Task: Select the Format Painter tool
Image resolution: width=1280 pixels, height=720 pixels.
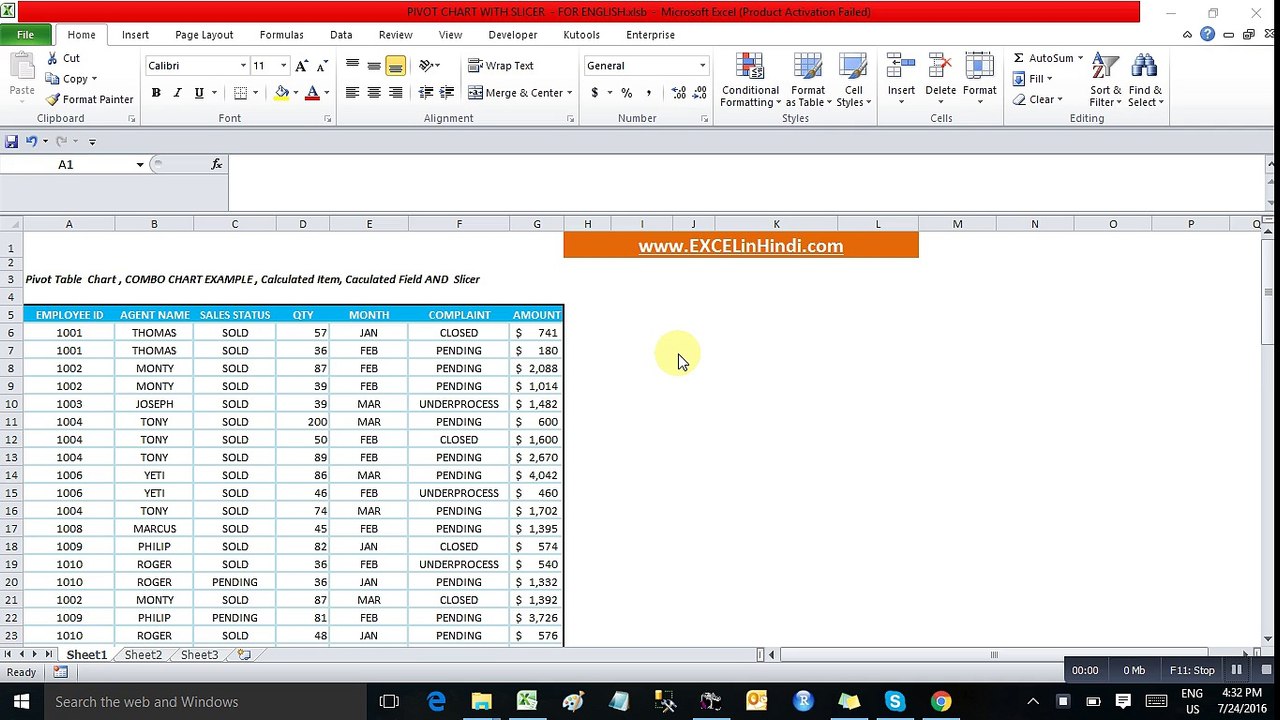Action: click(x=90, y=99)
